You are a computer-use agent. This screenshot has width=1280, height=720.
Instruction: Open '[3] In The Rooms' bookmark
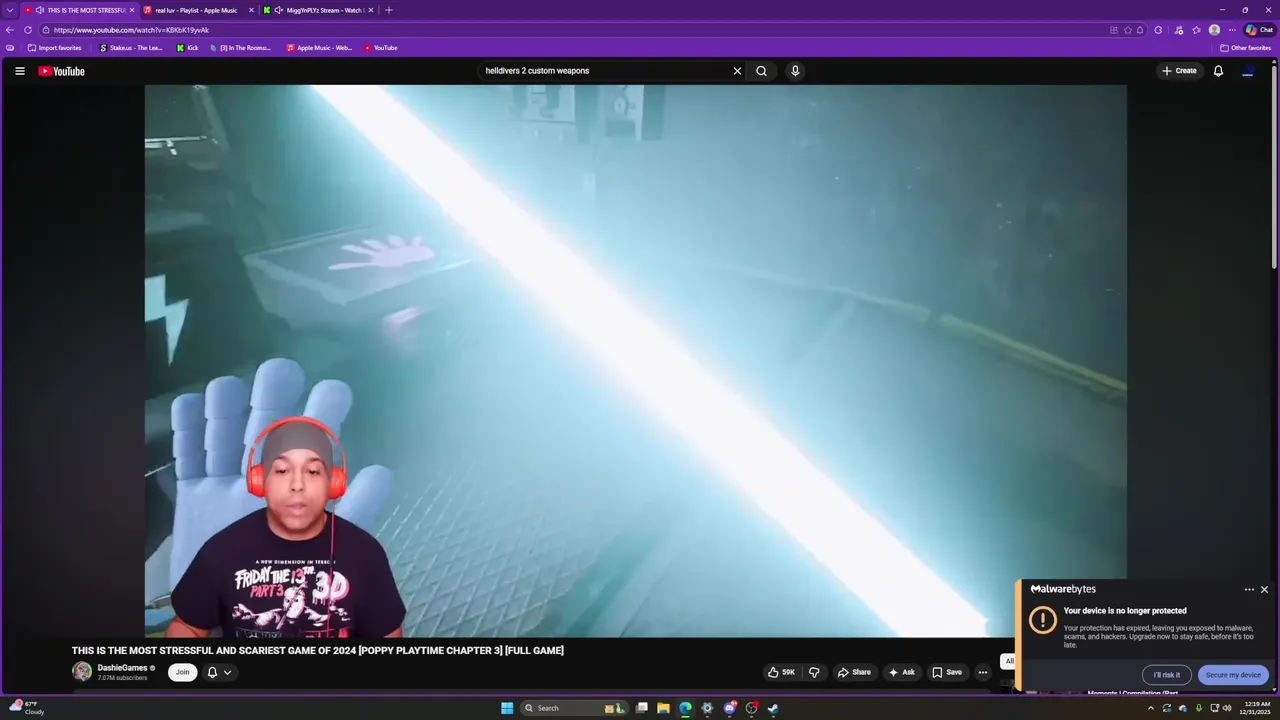pyautogui.click(x=241, y=48)
